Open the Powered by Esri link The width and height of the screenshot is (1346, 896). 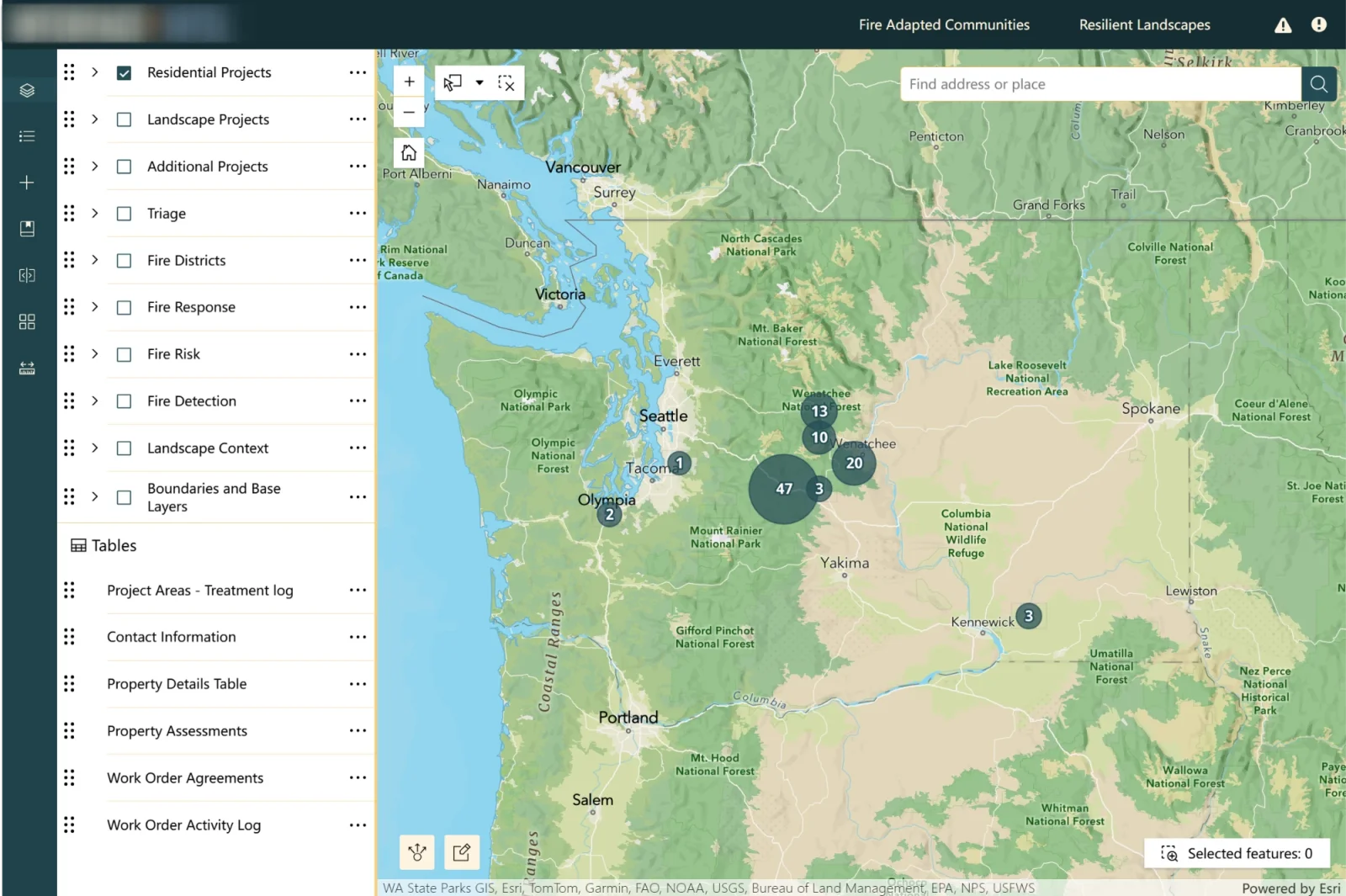[1291, 888]
